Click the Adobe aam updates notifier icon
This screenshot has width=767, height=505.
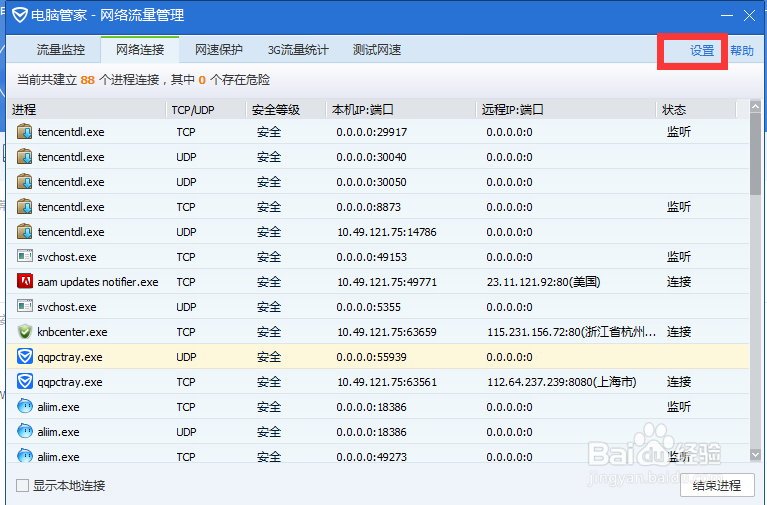tap(24, 281)
